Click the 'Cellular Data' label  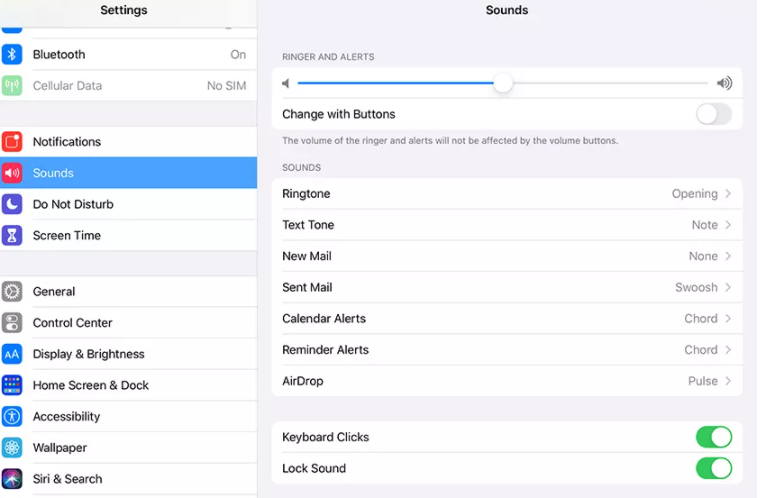67,85
